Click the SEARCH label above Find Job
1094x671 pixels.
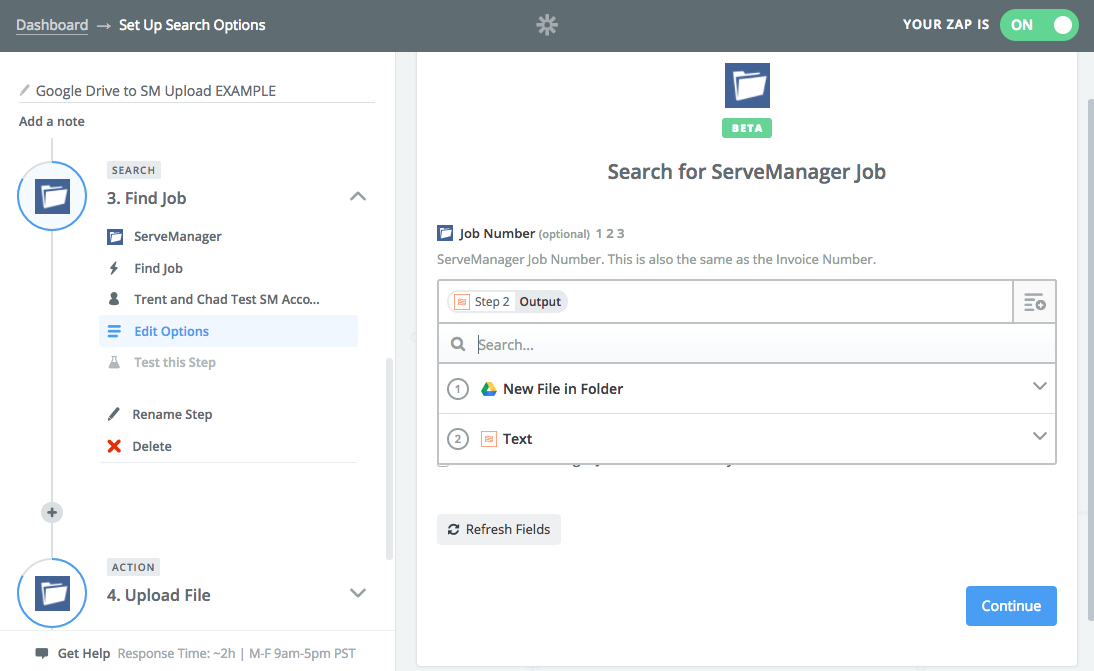coord(133,170)
